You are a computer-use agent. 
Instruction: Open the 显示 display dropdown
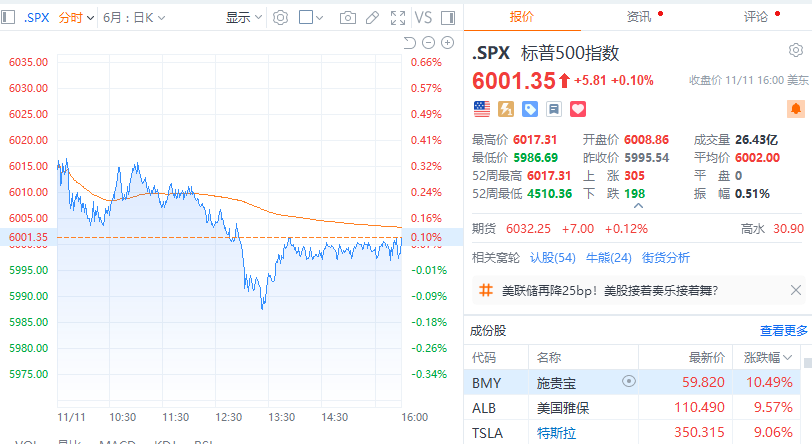click(243, 17)
